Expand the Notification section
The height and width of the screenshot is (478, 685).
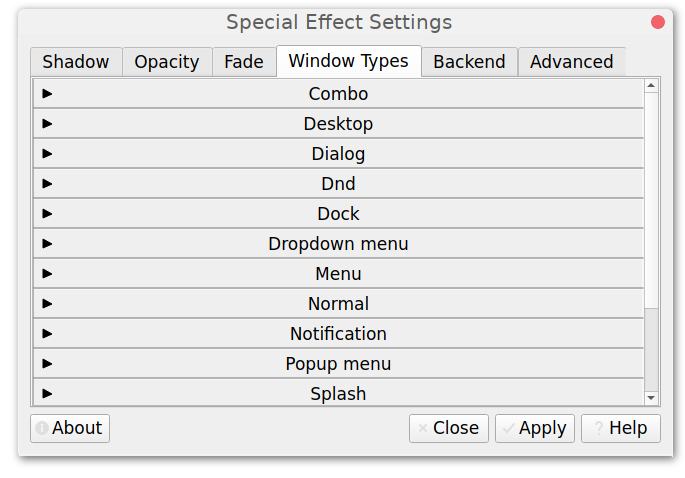(x=47, y=334)
